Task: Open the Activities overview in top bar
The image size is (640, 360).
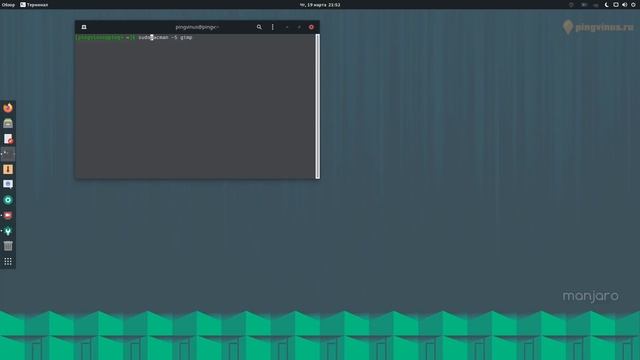Action: click(8, 5)
